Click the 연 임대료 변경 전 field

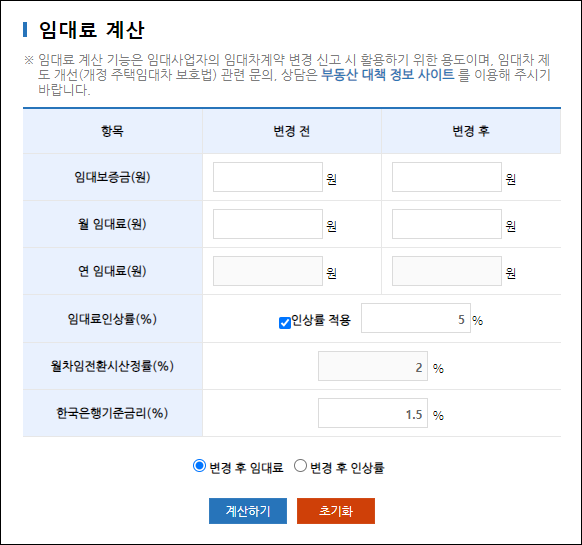pyautogui.click(x=268, y=271)
